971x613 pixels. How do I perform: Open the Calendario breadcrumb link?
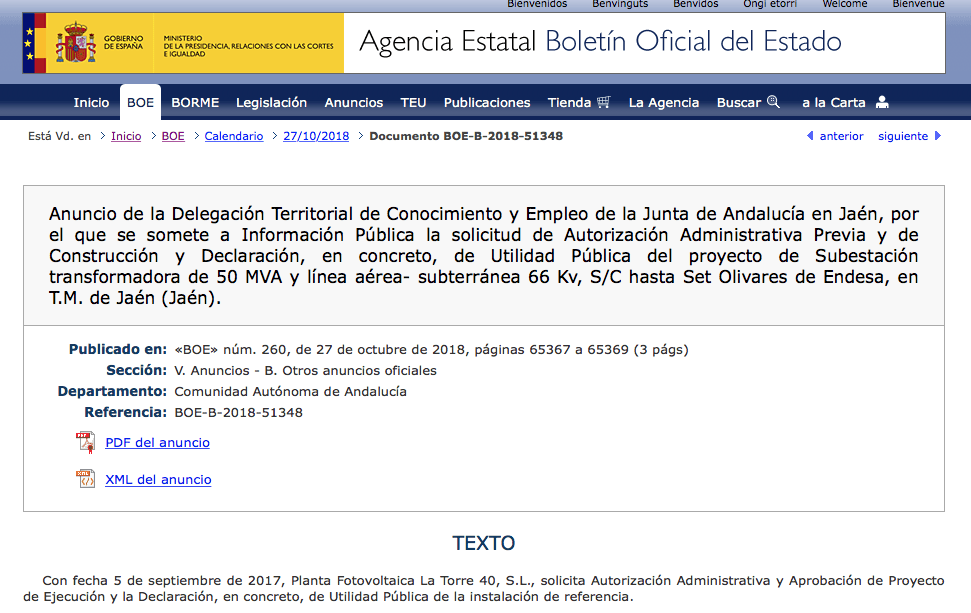pyautogui.click(x=234, y=136)
